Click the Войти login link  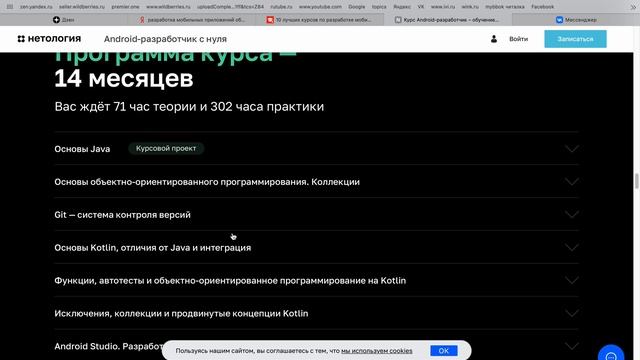pos(518,39)
